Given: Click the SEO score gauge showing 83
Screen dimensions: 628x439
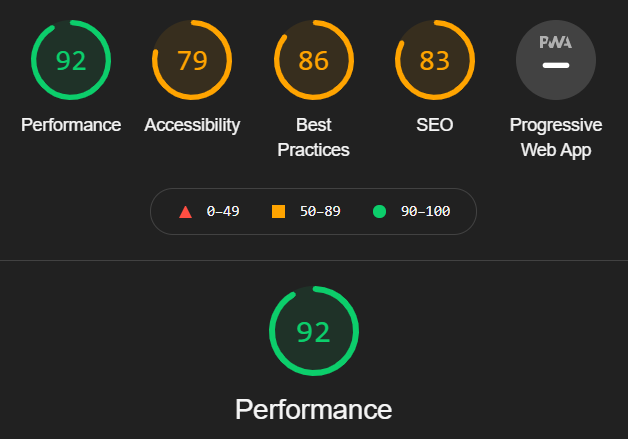Looking at the screenshot, I should [x=435, y=60].
